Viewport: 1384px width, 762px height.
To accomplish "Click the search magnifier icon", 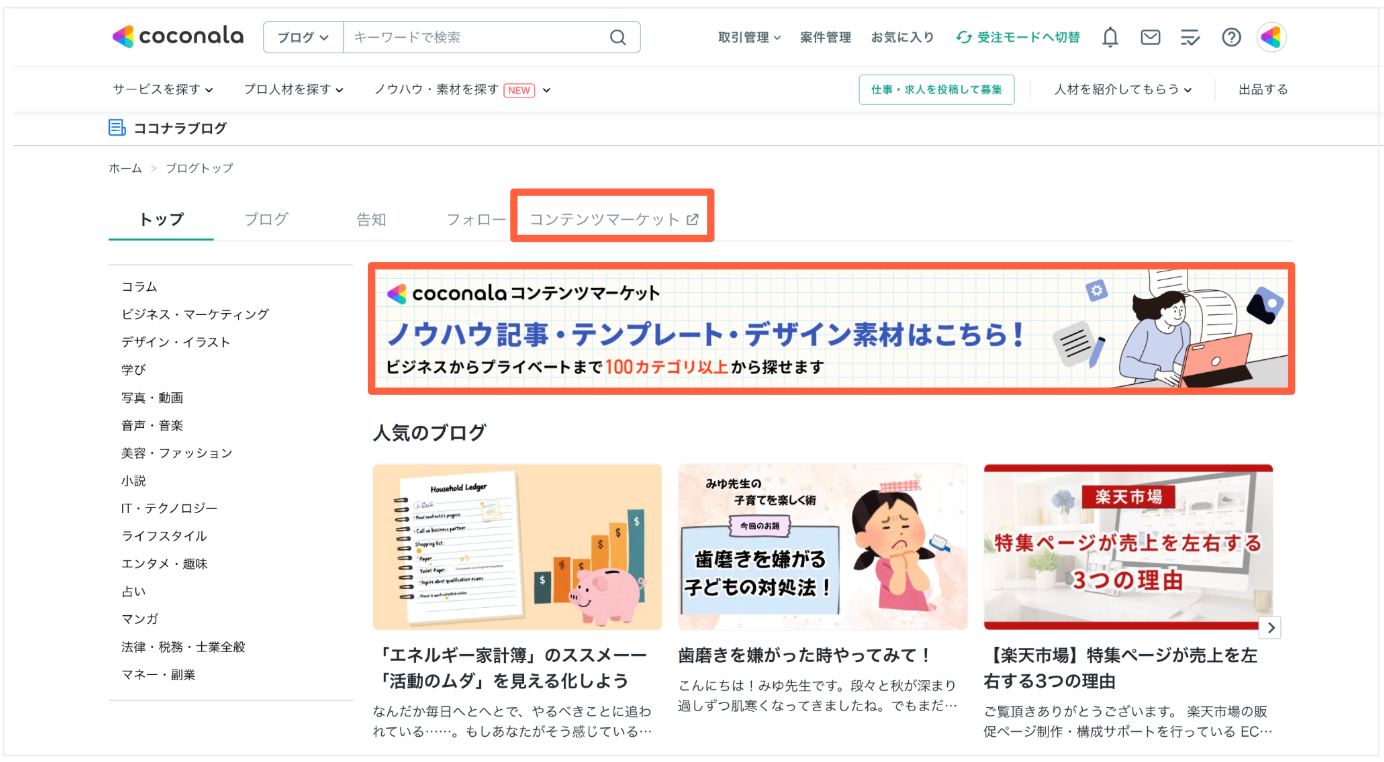I will 618,38.
